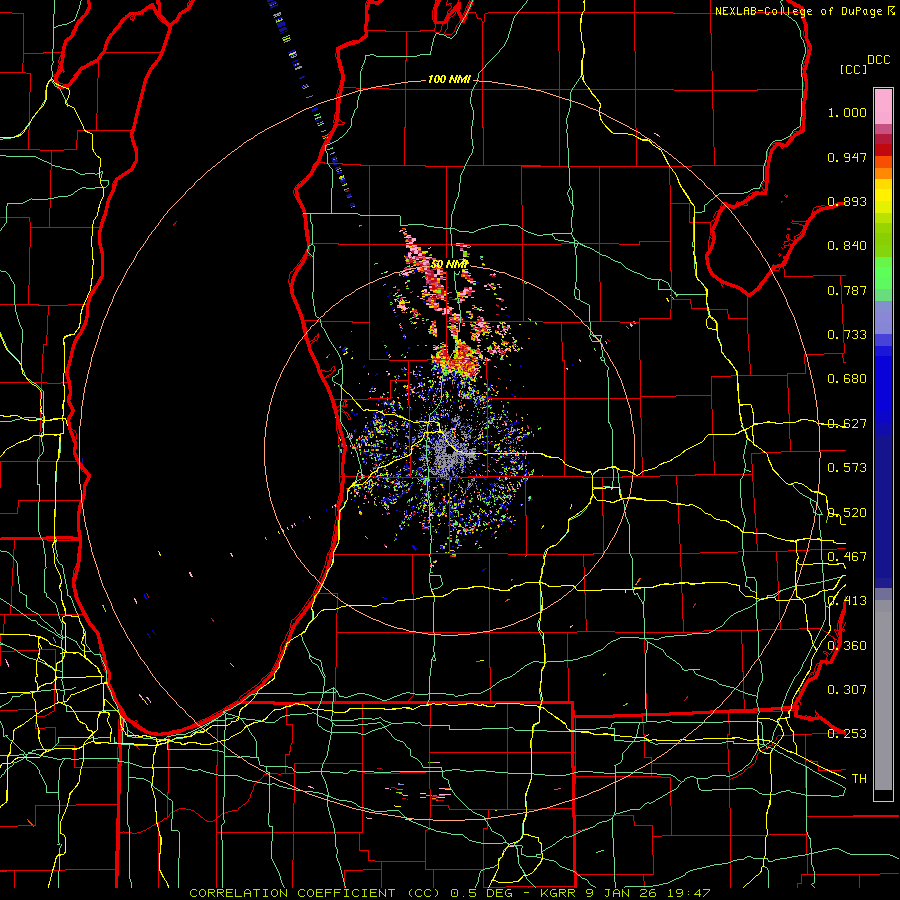The image size is (900, 900).
Task: Select the 0.840 scale value
Action: [x=847, y=246]
